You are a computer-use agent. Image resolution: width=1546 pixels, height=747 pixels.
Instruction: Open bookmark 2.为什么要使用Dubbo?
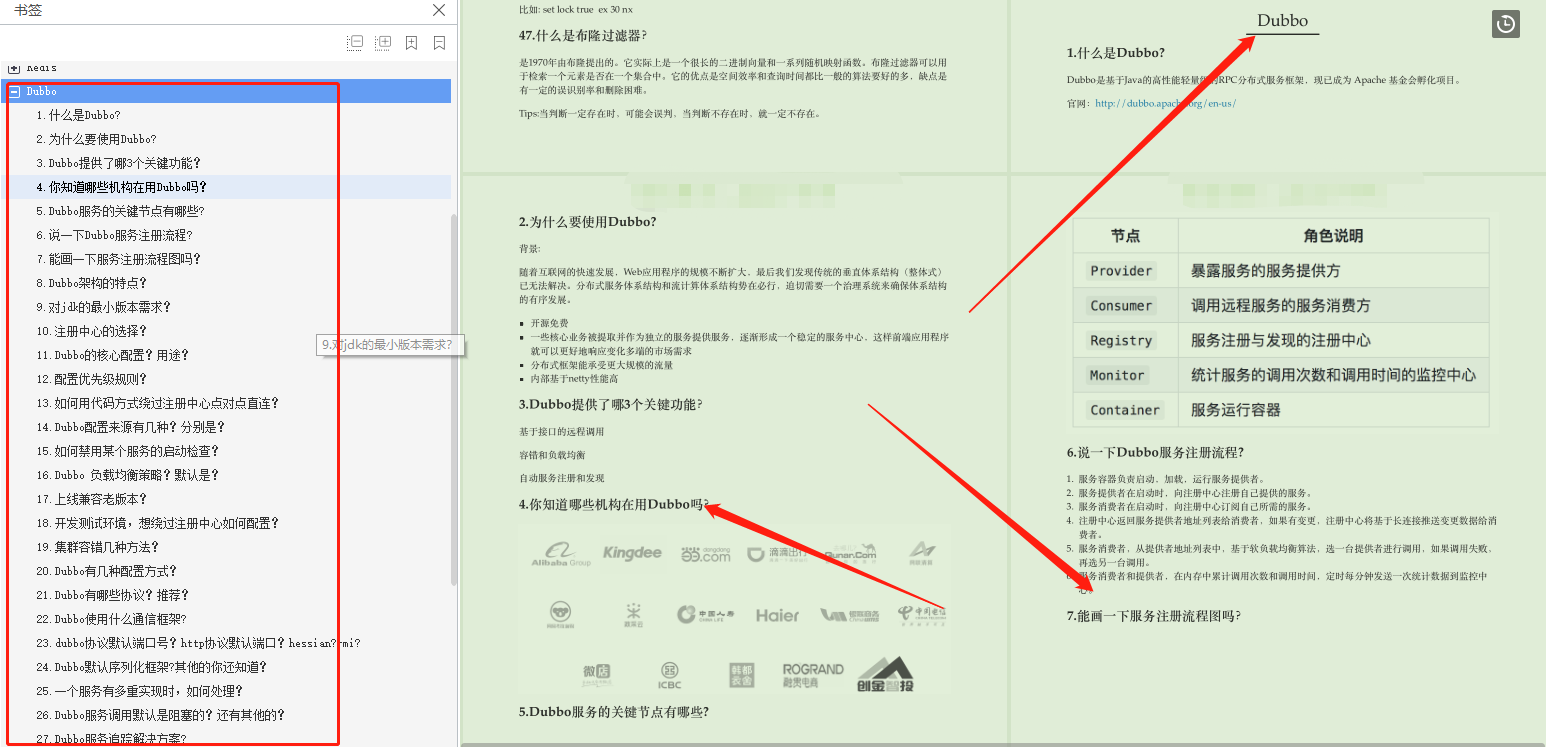(x=96, y=139)
